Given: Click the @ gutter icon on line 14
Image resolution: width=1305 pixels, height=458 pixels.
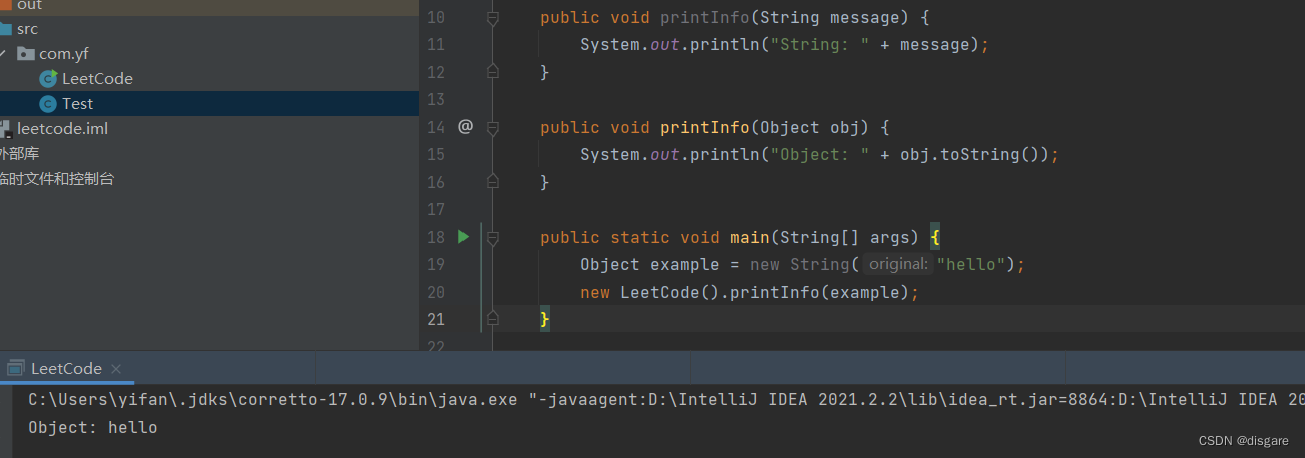Looking at the screenshot, I should pos(465,127).
